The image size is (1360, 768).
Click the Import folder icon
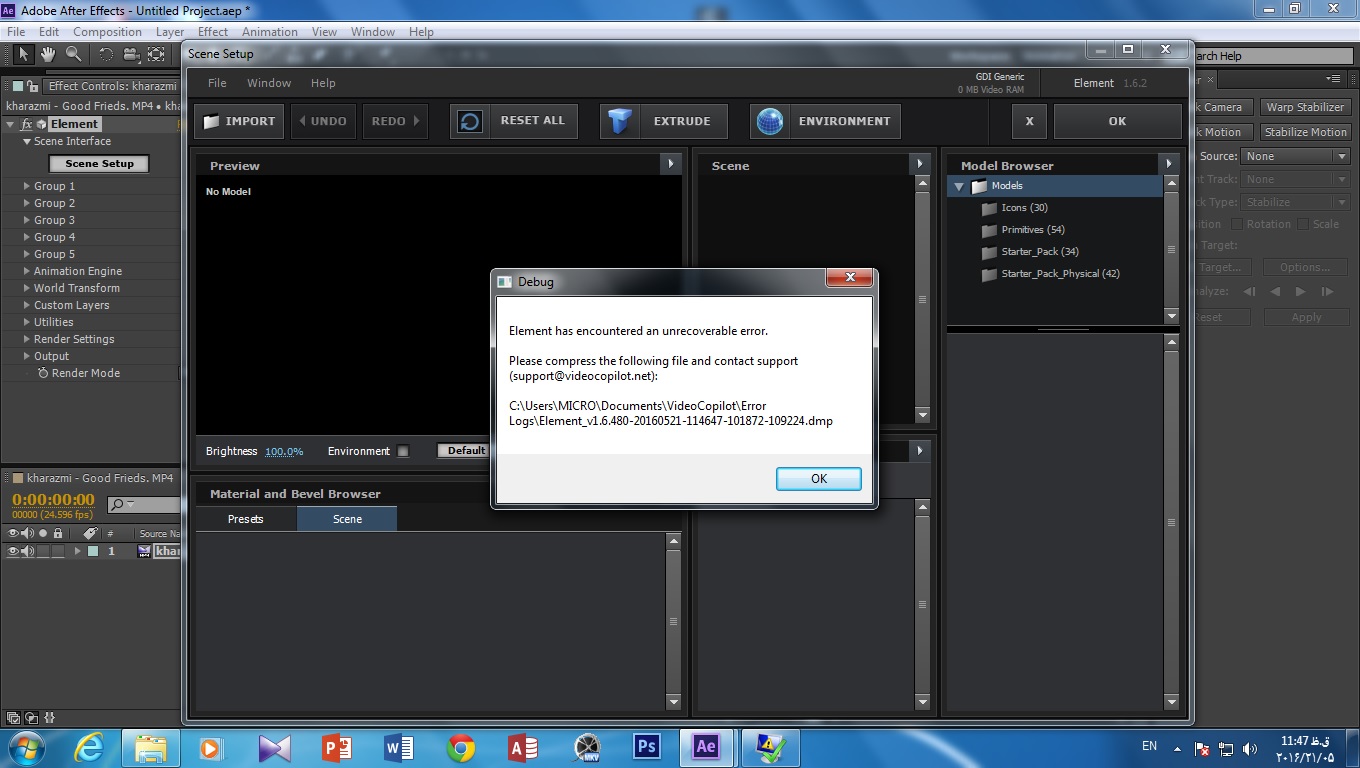tap(211, 121)
